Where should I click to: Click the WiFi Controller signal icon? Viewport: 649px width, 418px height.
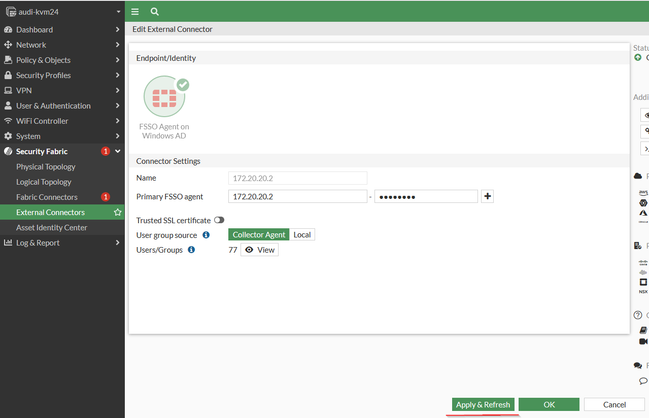pos(8,121)
